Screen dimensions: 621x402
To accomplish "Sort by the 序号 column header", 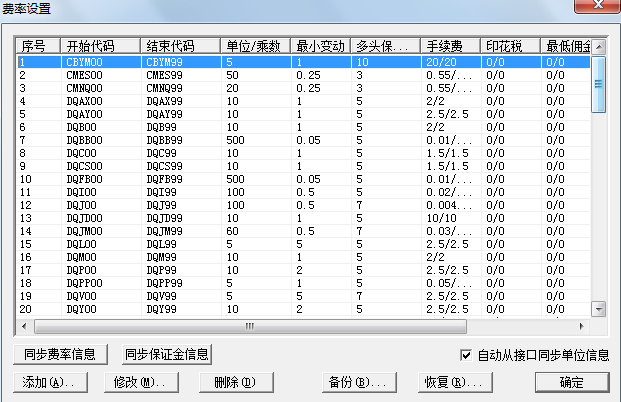I will pos(38,46).
